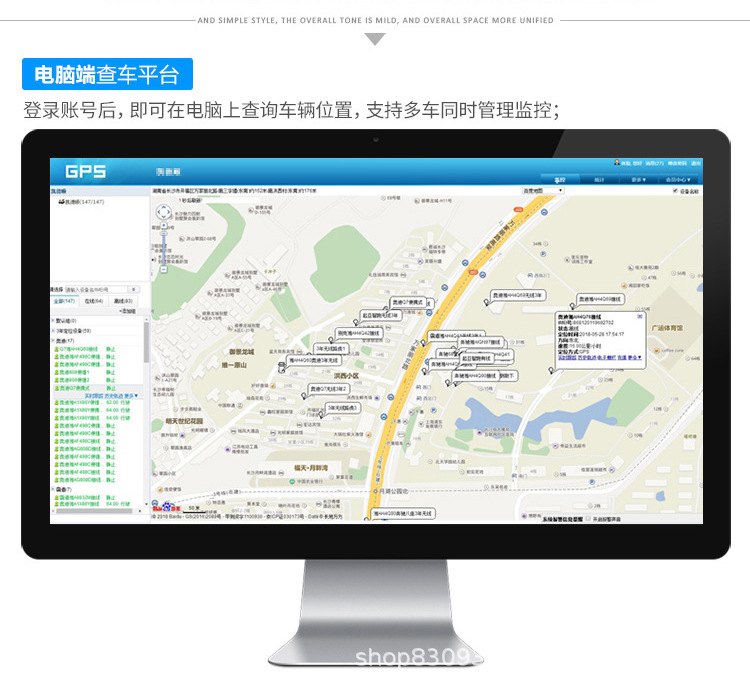Click the device list horizontal scrollbar
The height and width of the screenshot is (688, 750).
click(x=94, y=510)
